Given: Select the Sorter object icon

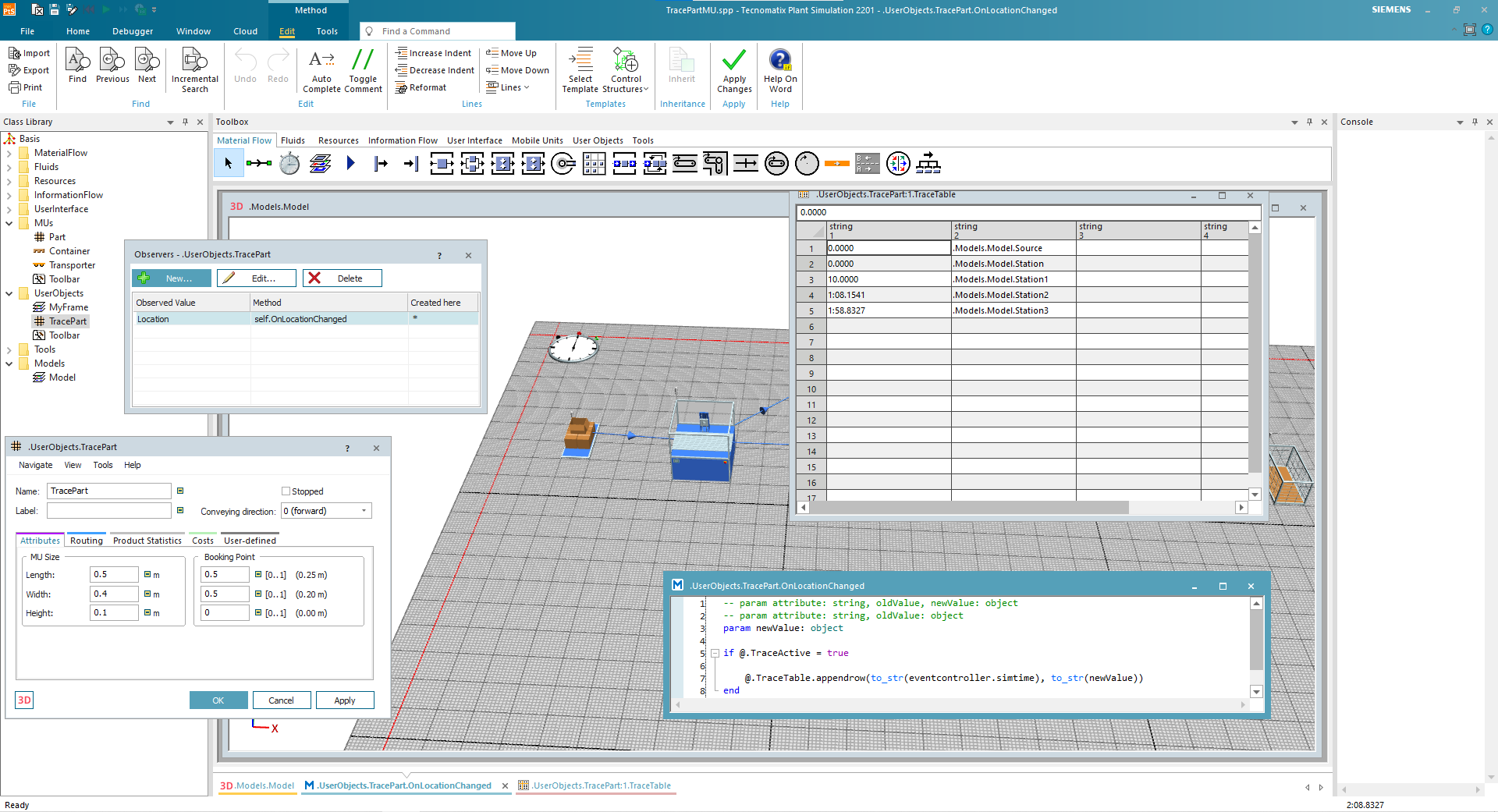Looking at the screenshot, I should (655, 163).
